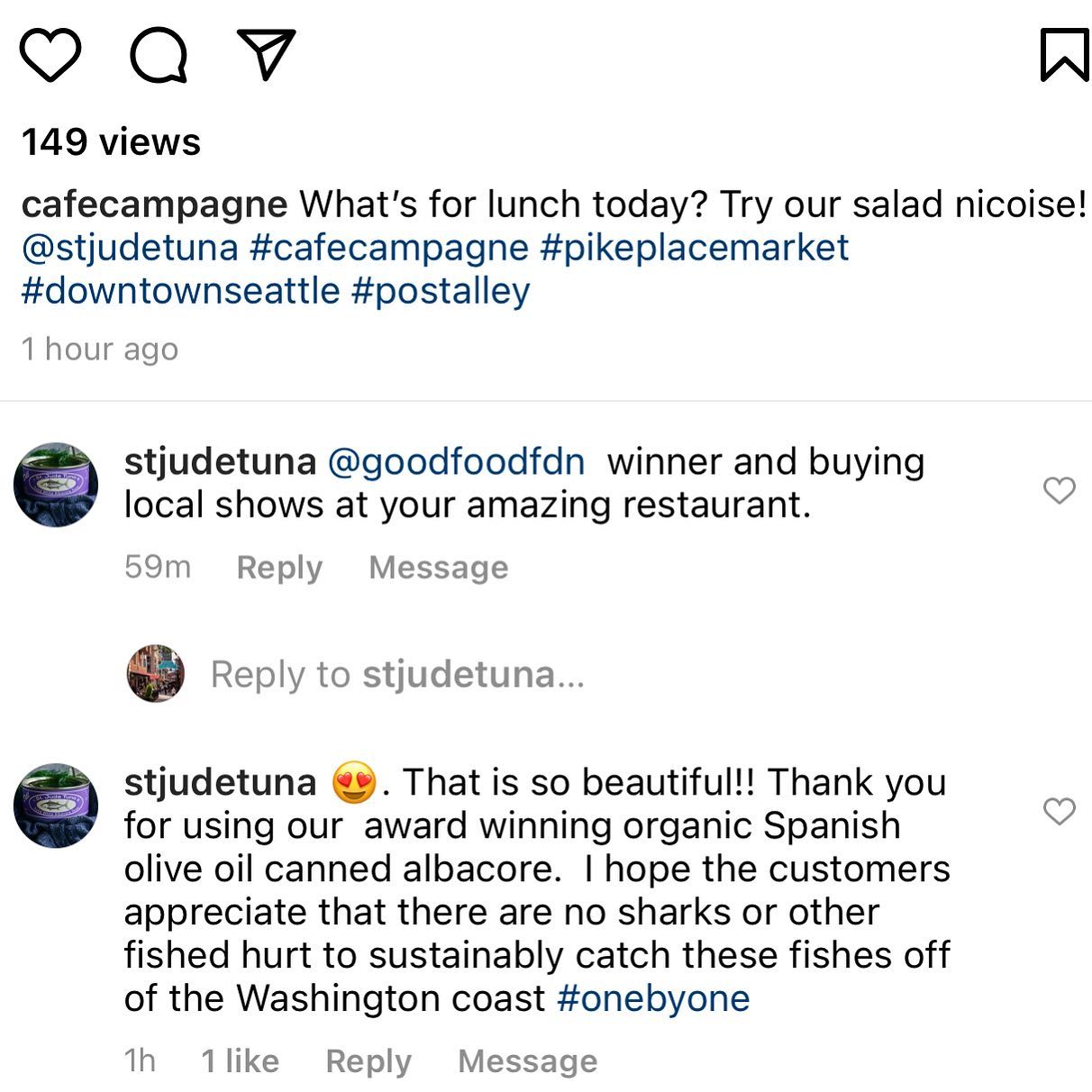Viewport: 1092px width, 1092px height.
Task: Type in 'Reply to stjudetuna' field
Action: coord(397,675)
